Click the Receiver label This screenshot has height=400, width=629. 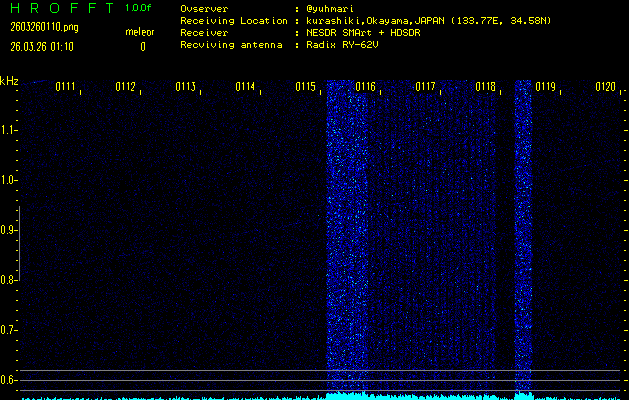pyautogui.click(x=204, y=32)
